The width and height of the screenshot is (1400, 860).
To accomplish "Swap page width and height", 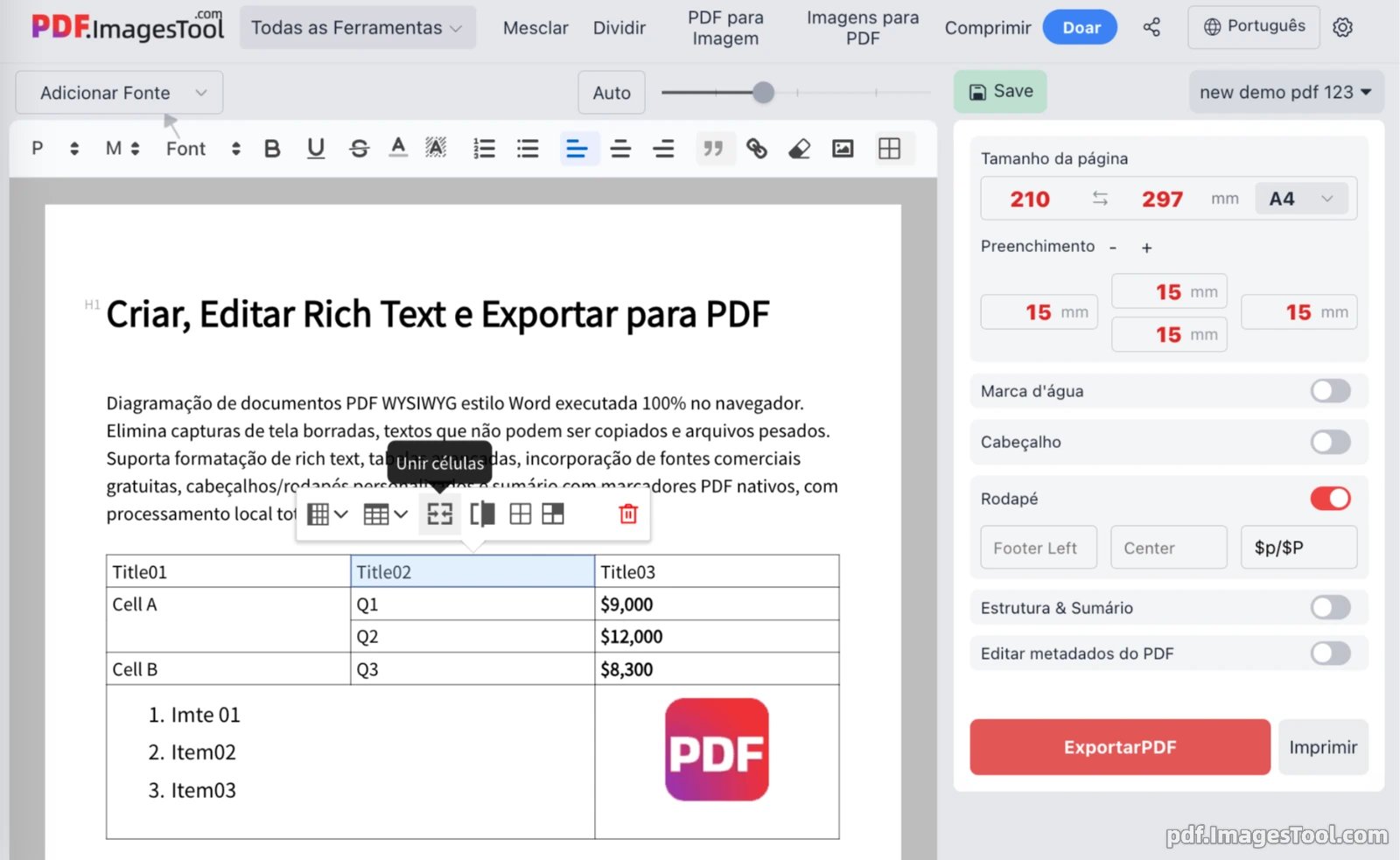I will coord(1100,199).
